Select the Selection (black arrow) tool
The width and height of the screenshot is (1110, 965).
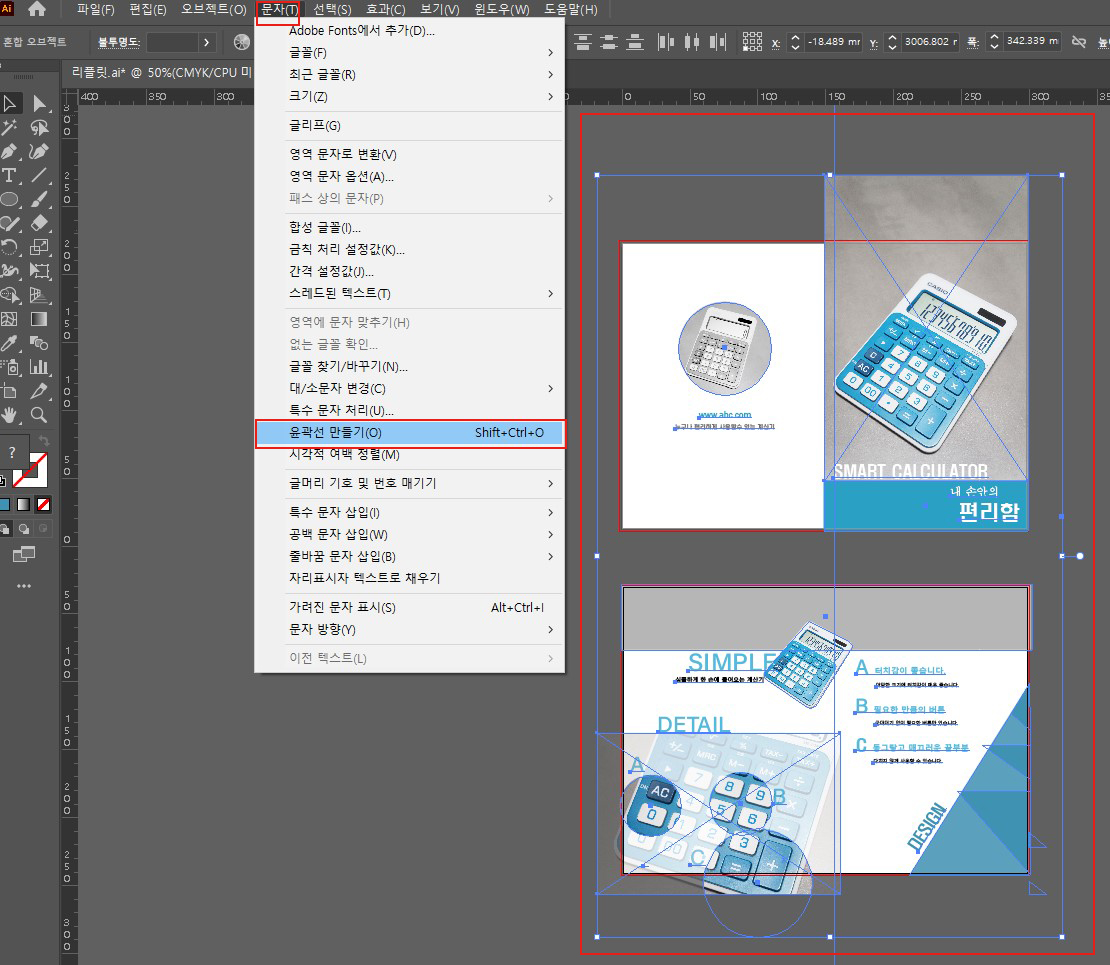[x=10, y=103]
